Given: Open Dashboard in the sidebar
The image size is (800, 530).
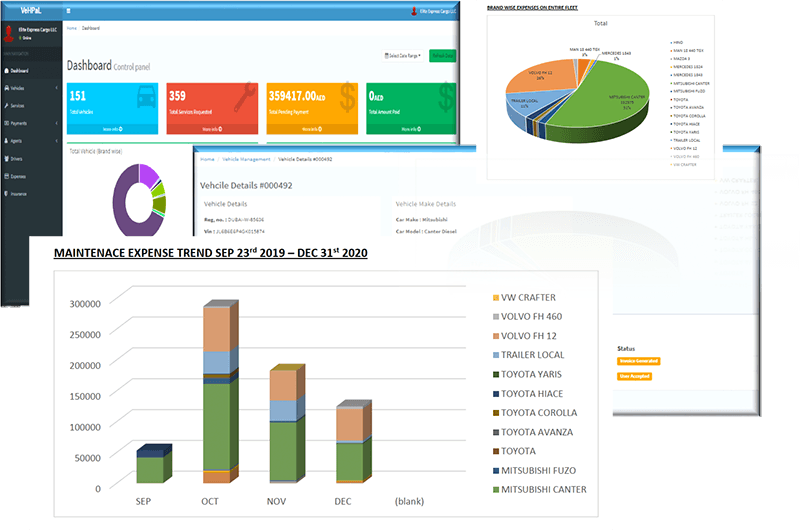Looking at the screenshot, I should (x=31, y=71).
